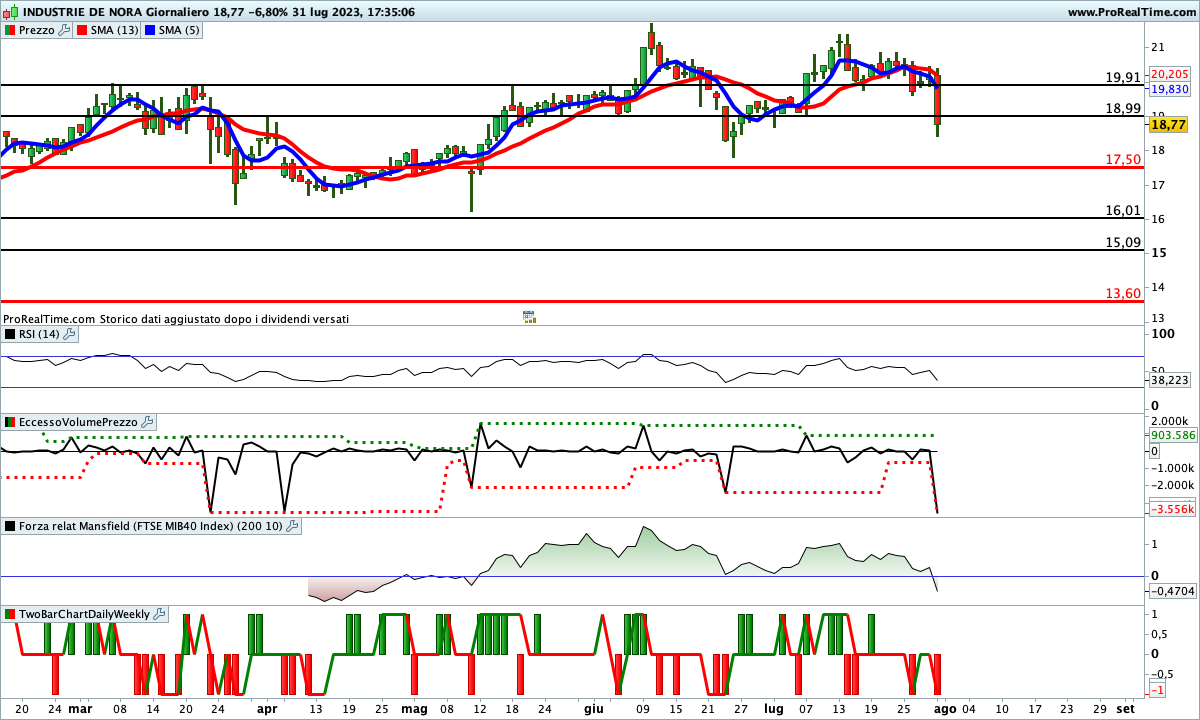The width and height of the screenshot is (1200, 720).
Task: Click the black RSI (14) color swatch
Action: tap(10, 333)
